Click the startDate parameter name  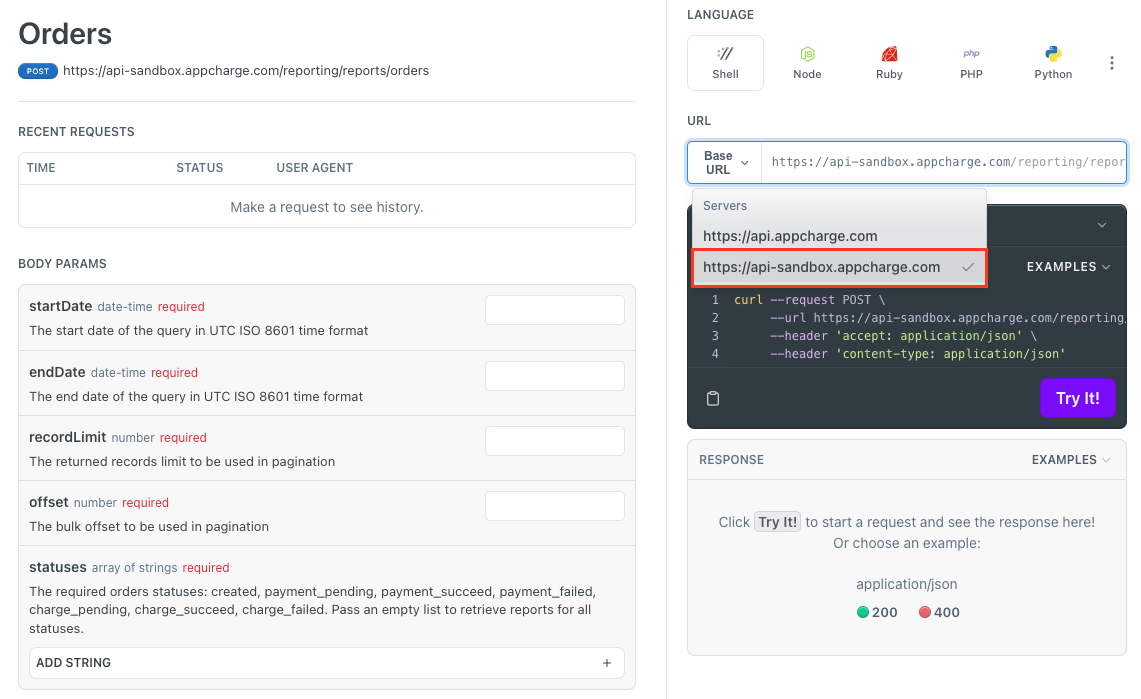pos(60,306)
